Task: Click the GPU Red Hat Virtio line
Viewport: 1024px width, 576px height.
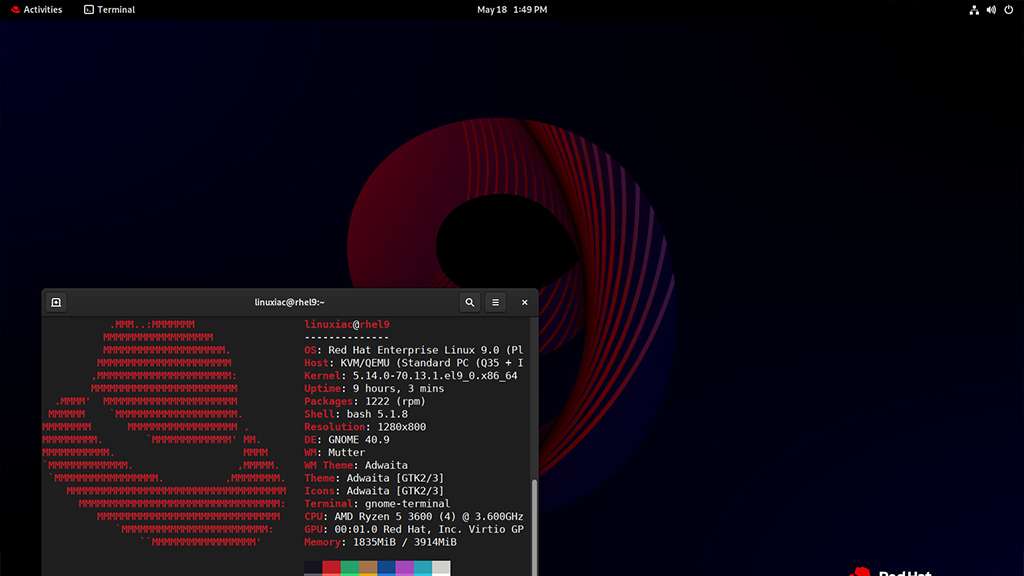Action: [414, 529]
